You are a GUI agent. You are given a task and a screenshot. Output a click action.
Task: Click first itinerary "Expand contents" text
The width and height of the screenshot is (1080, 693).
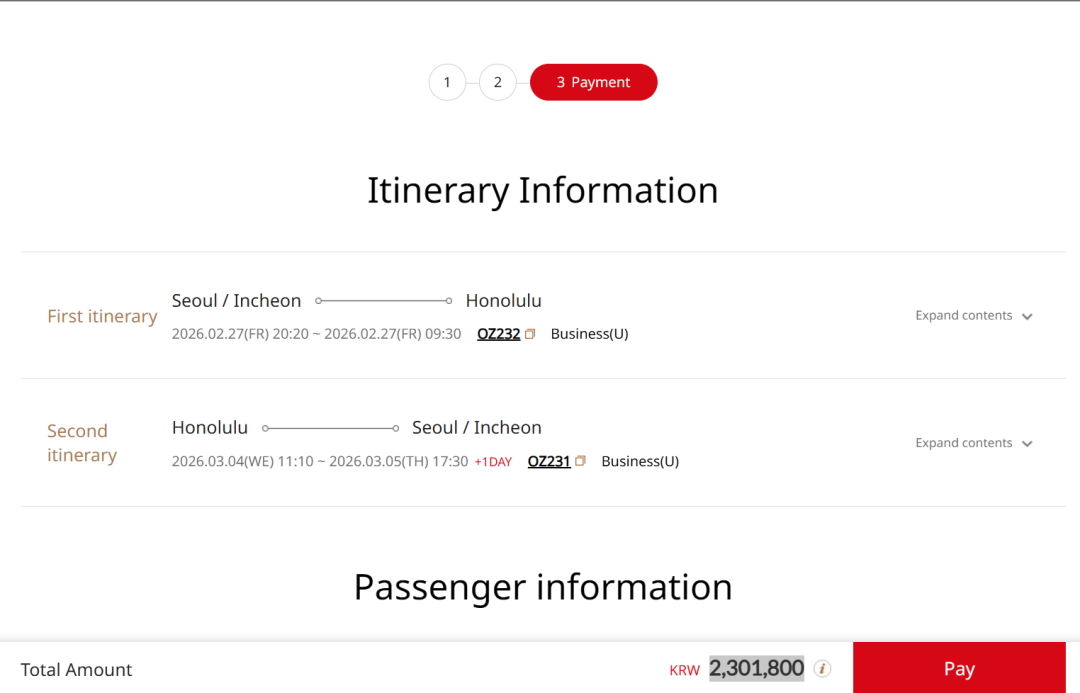(x=963, y=315)
